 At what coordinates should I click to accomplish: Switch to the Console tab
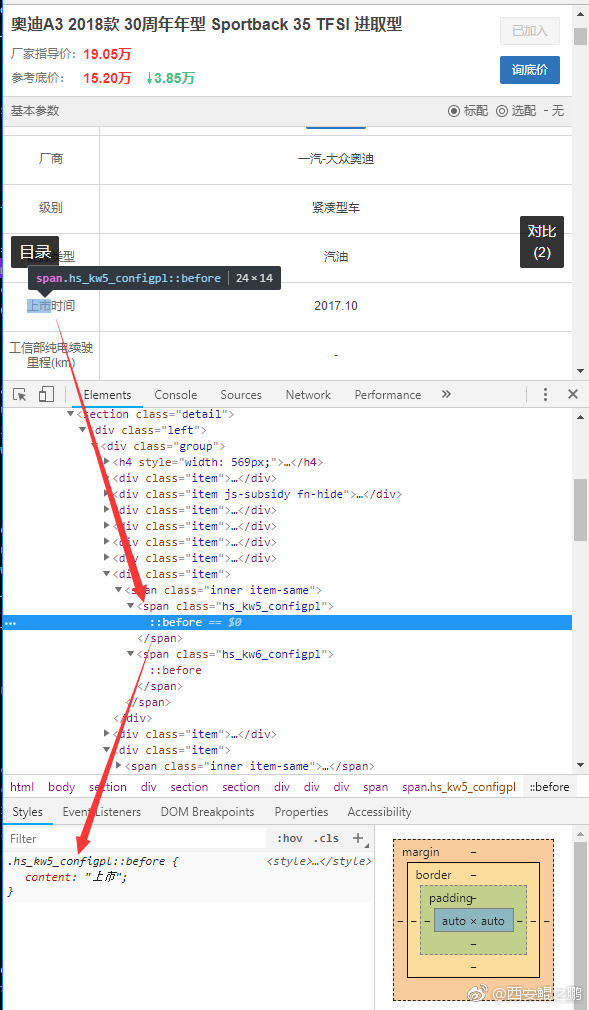click(x=175, y=395)
